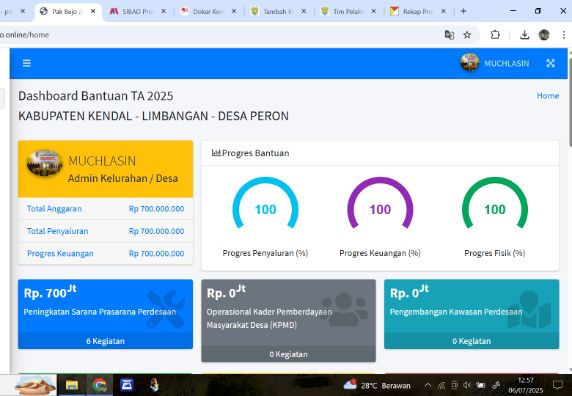Viewport: 572px width, 396px height.
Task: Open the Chrome profile avatar
Action: point(544,35)
